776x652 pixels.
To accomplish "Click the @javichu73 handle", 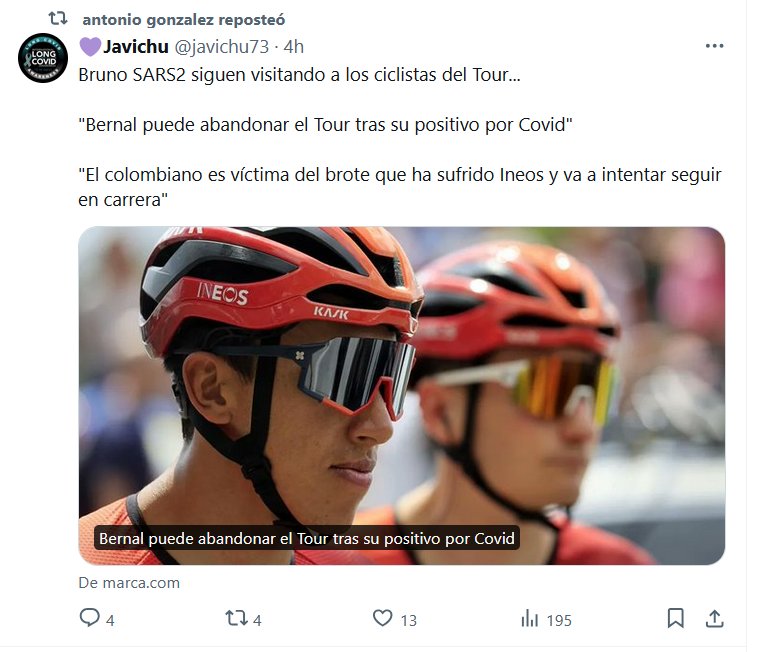I will point(221,47).
